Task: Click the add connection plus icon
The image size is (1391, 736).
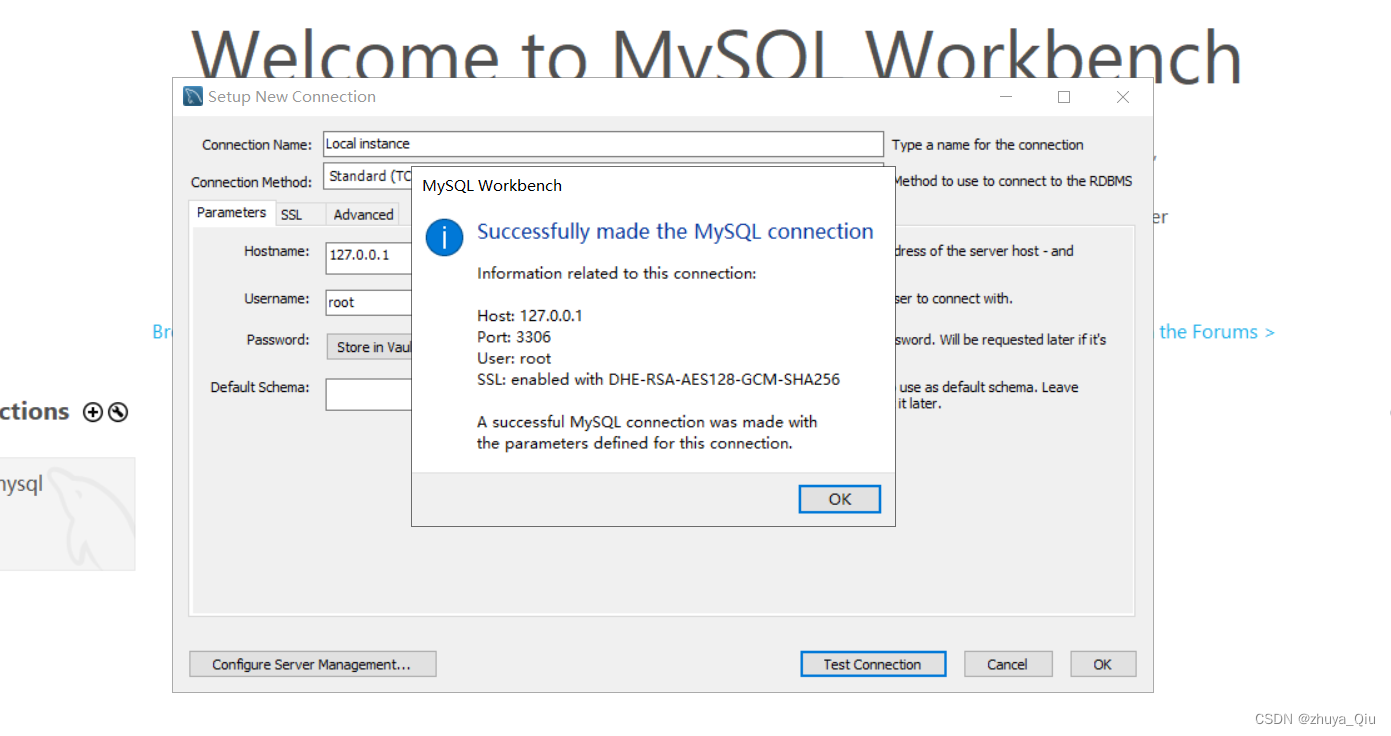Action: point(93,412)
